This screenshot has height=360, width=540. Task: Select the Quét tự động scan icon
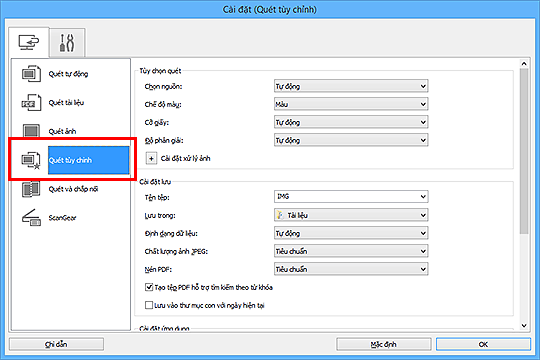[x=31, y=74]
